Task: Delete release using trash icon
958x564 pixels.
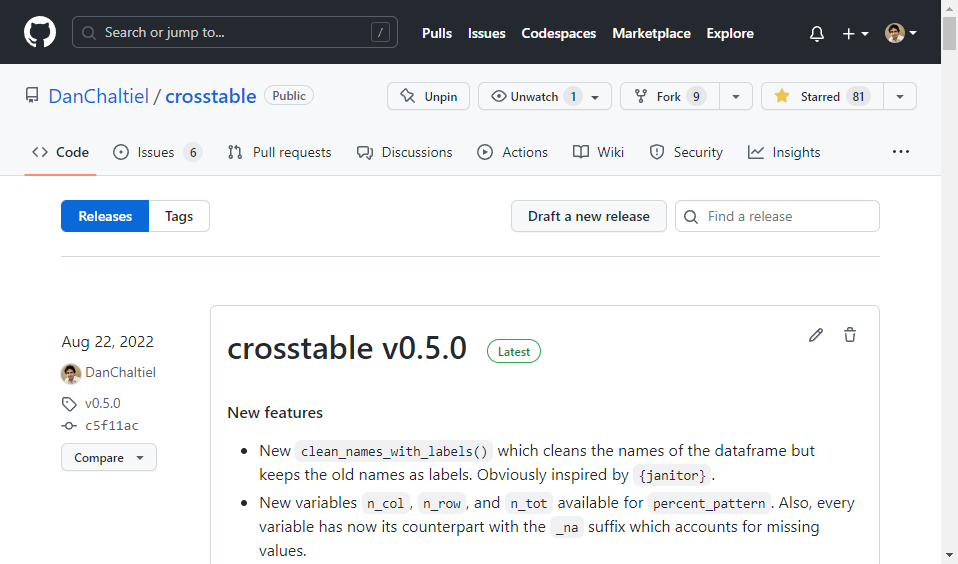Action: pos(850,335)
